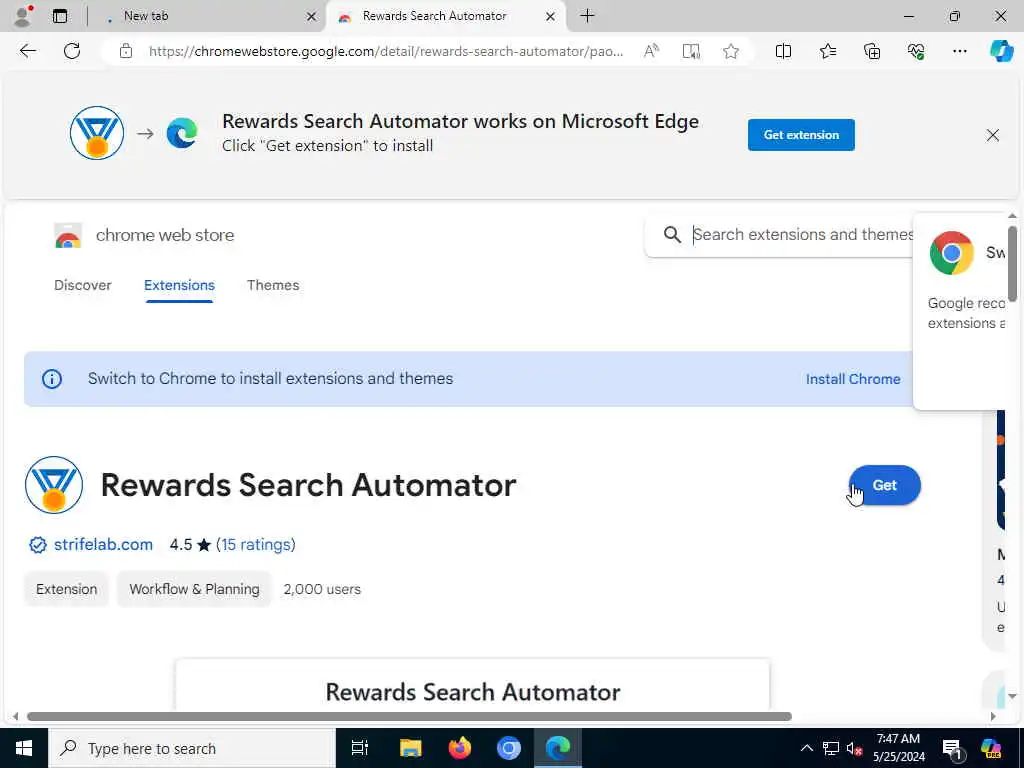The height and width of the screenshot is (768, 1024).
Task: Open the network tray icon
Action: [831, 748]
